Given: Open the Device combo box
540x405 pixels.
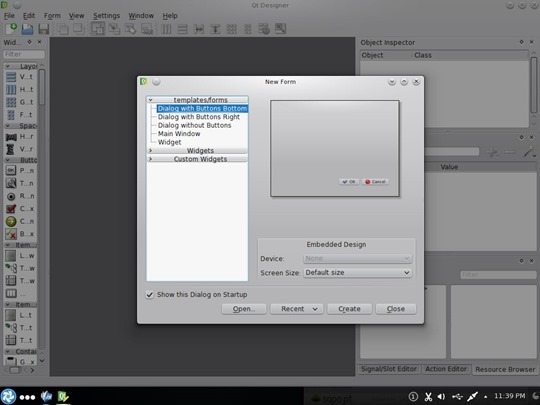Looking at the screenshot, I should (357, 258).
